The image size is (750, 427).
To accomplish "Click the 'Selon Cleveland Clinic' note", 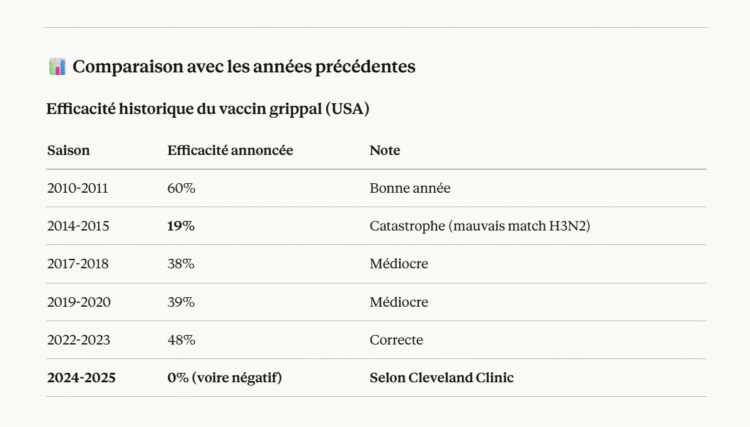I will [x=441, y=377].
